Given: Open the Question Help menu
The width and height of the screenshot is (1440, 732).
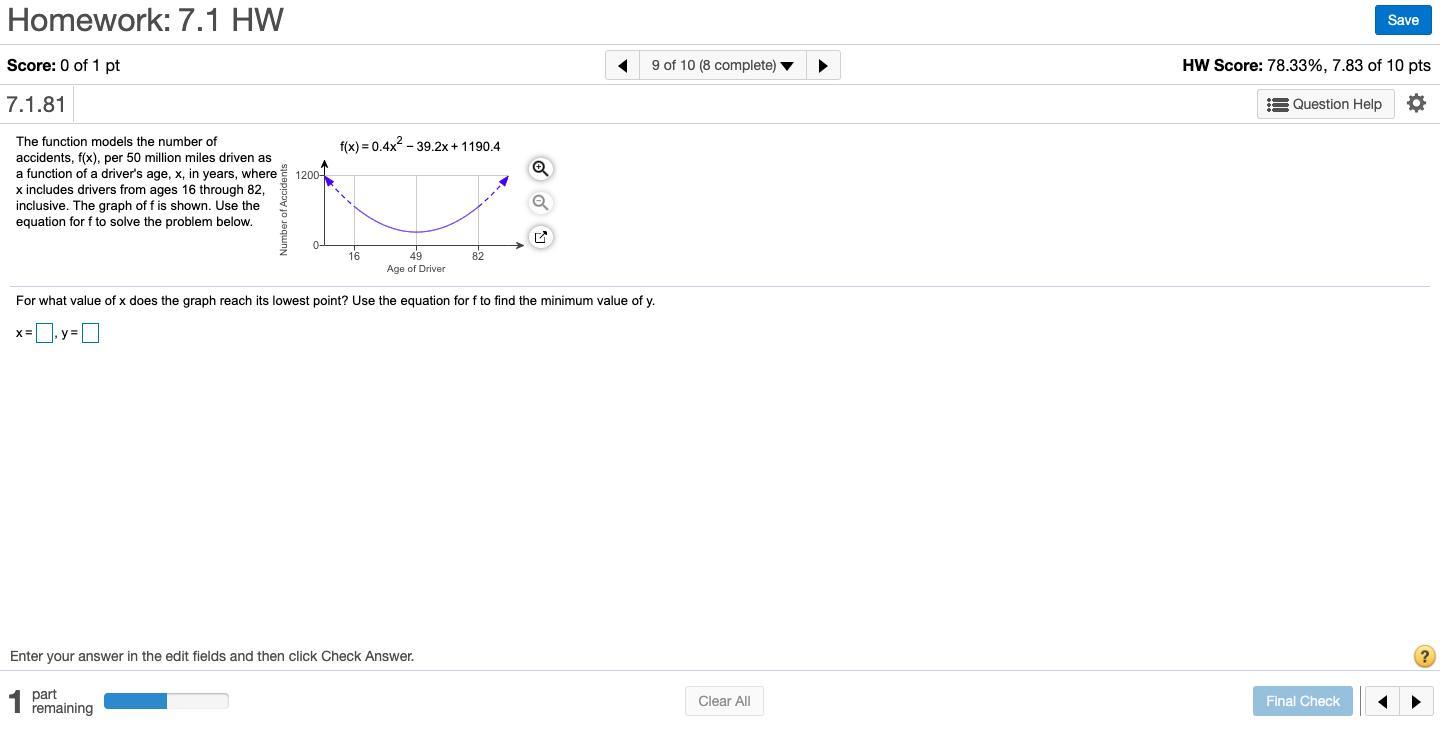Looking at the screenshot, I should tap(1325, 104).
